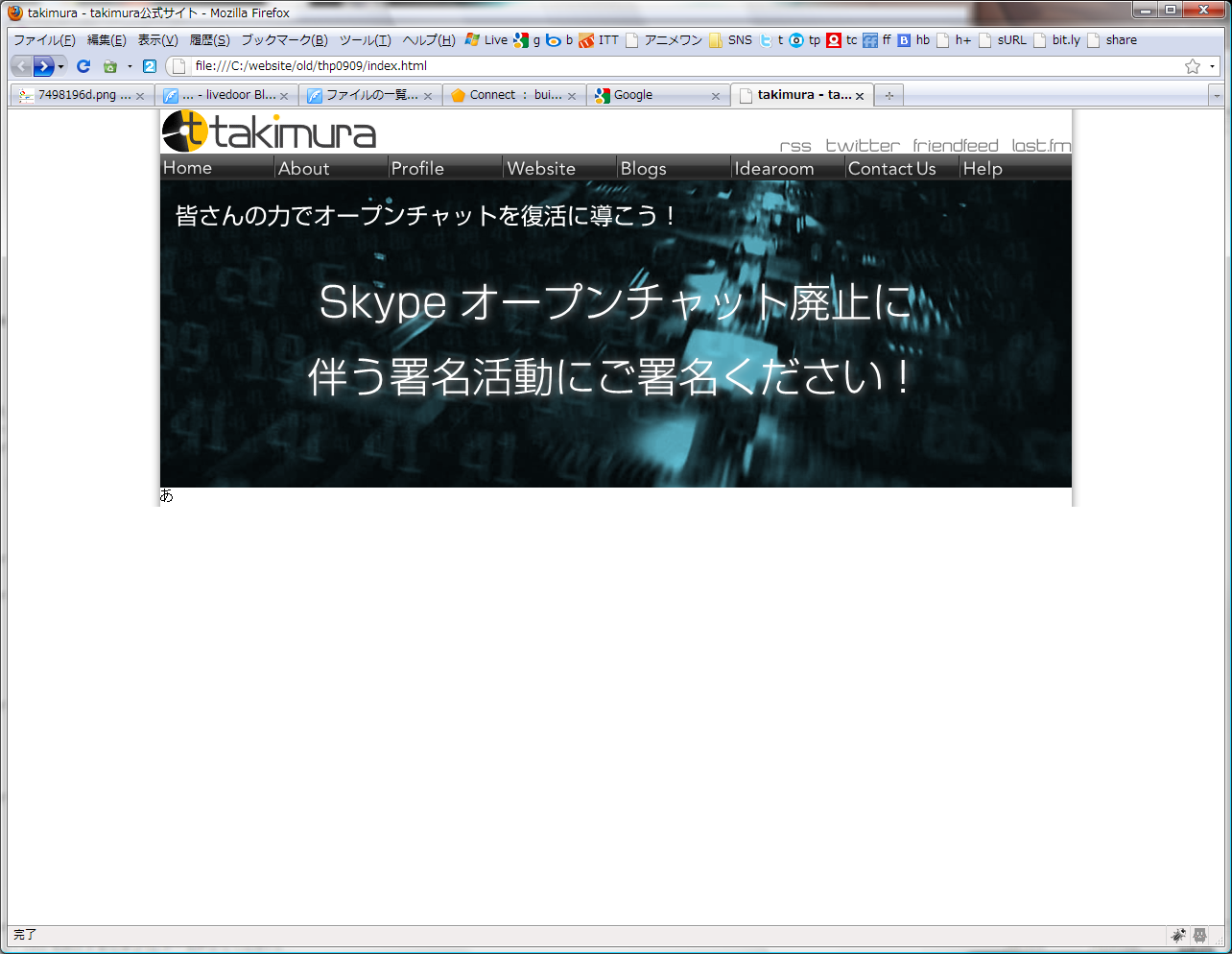The height and width of the screenshot is (954, 1232).
Task: Switch to the ファイルの一覧 tab
Action: (370, 95)
